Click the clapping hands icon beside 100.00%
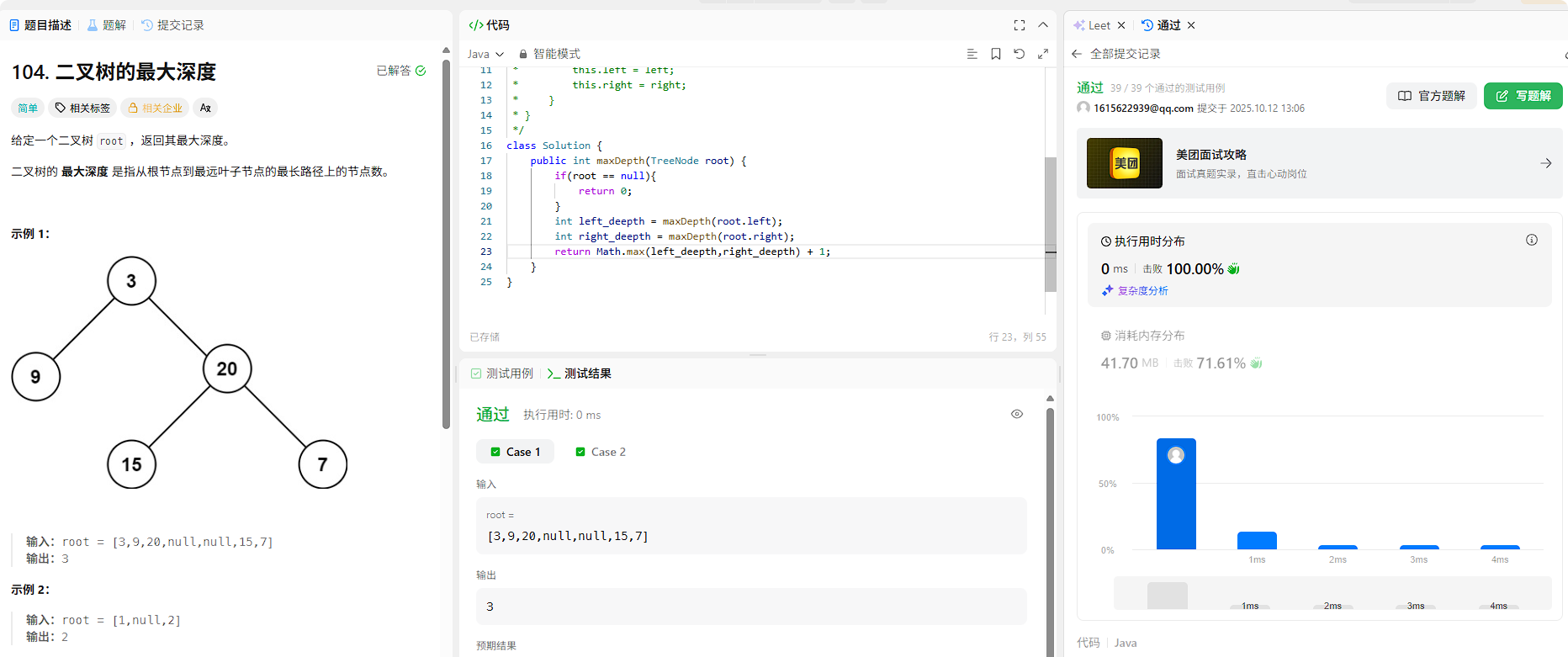Image resolution: width=1568 pixels, height=657 pixels. (1234, 269)
